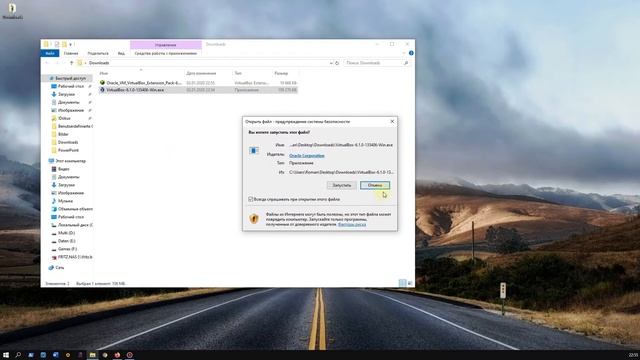Select Этот компьютер in navigation pane
The width and height of the screenshot is (640, 360).
[70, 161]
